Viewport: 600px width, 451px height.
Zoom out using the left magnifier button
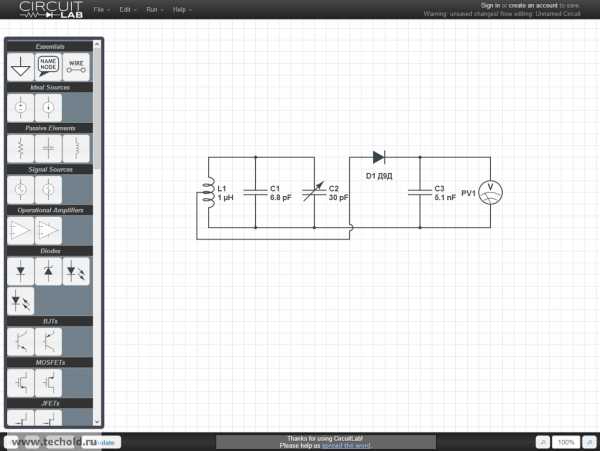pyautogui.click(x=543, y=442)
